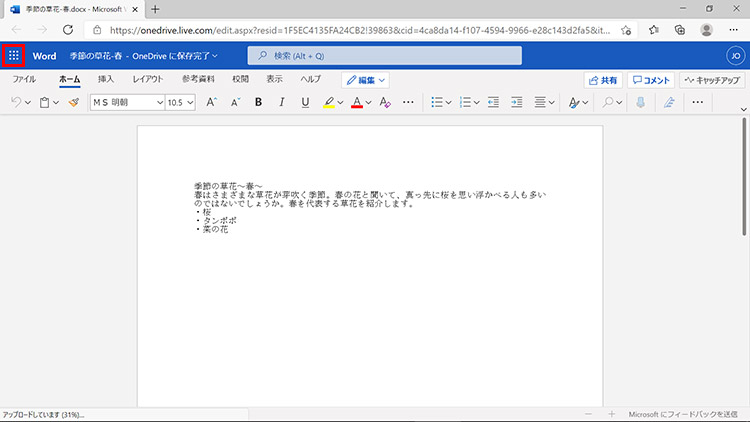Click the clear formatting icon

[385, 102]
